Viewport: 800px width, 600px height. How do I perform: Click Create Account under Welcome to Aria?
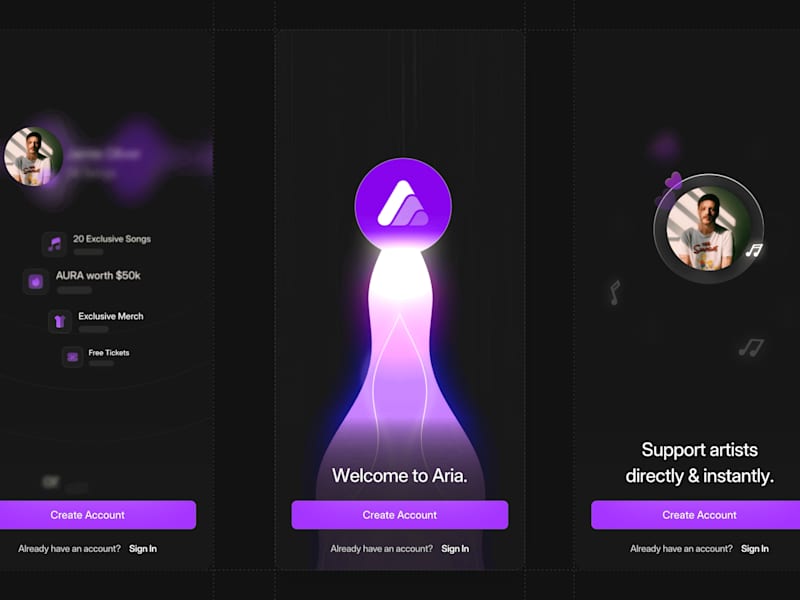pyautogui.click(x=400, y=515)
